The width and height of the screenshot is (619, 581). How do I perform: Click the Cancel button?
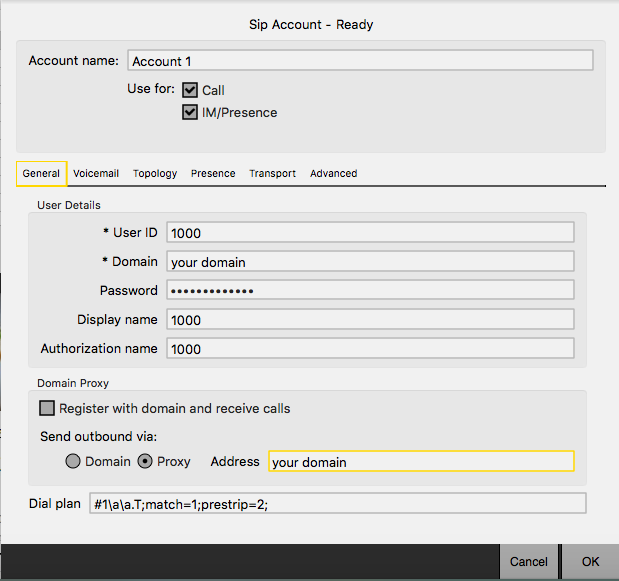529,562
